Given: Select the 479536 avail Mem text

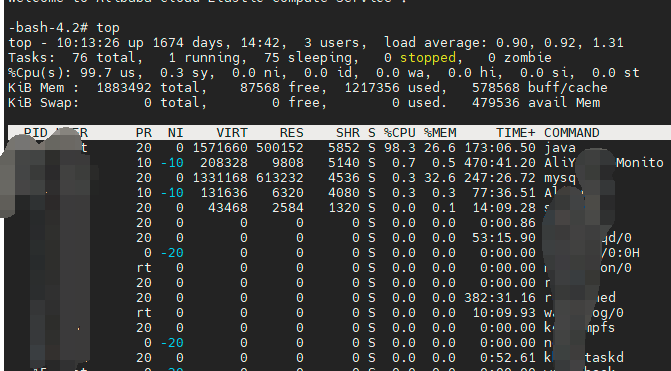Looking at the screenshot, I should tap(536, 103).
